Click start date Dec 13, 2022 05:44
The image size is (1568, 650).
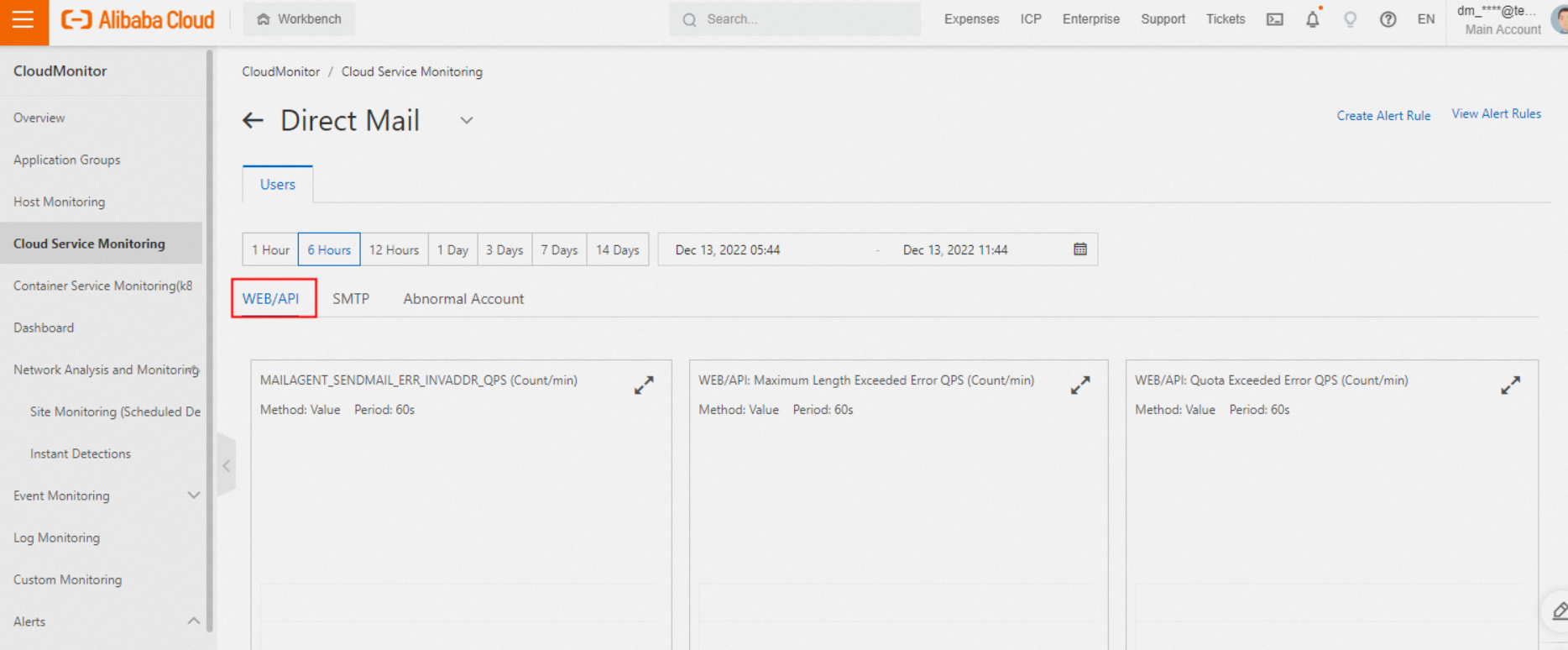coord(728,249)
